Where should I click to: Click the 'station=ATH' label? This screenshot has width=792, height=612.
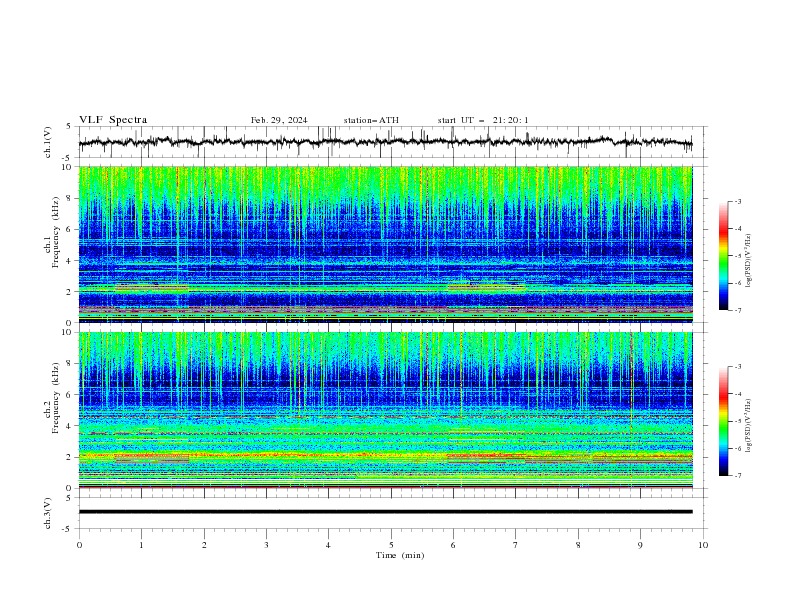[x=371, y=120]
